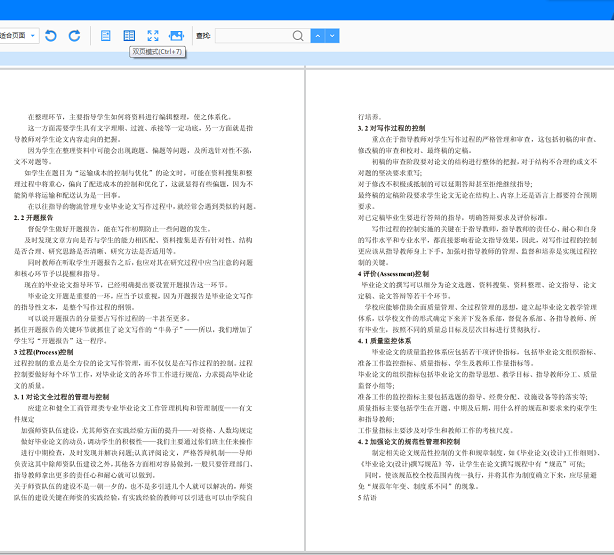Rotate the page clockwise
614x555 pixels.
coord(74,36)
